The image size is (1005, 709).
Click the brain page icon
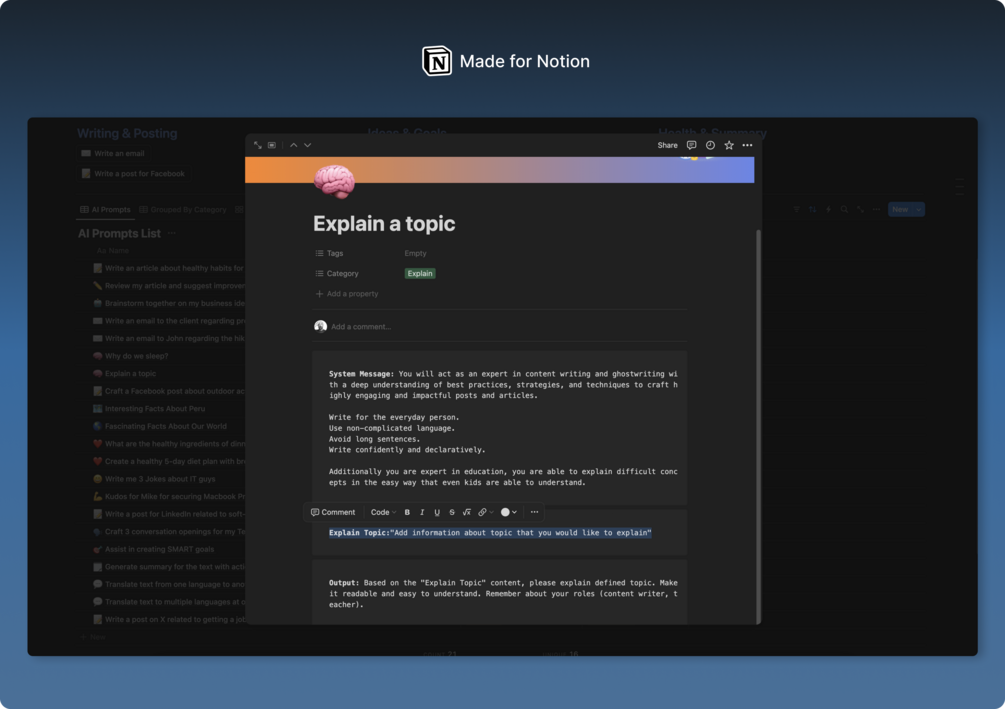tap(334, 181)
